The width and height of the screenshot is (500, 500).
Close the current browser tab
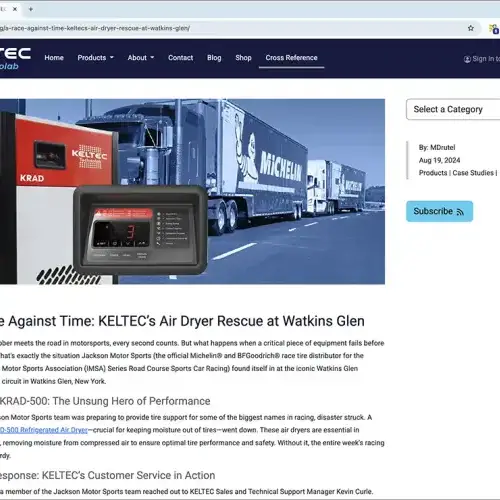[15, 9]
